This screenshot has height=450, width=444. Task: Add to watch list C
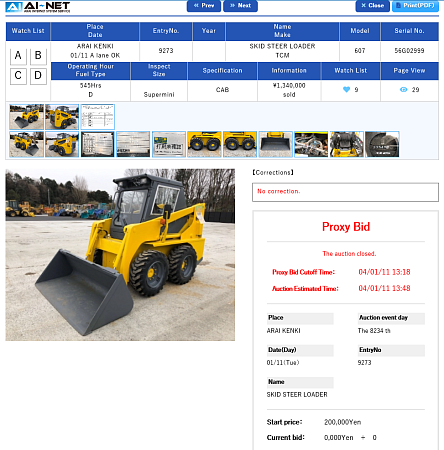tap(18, 76)
